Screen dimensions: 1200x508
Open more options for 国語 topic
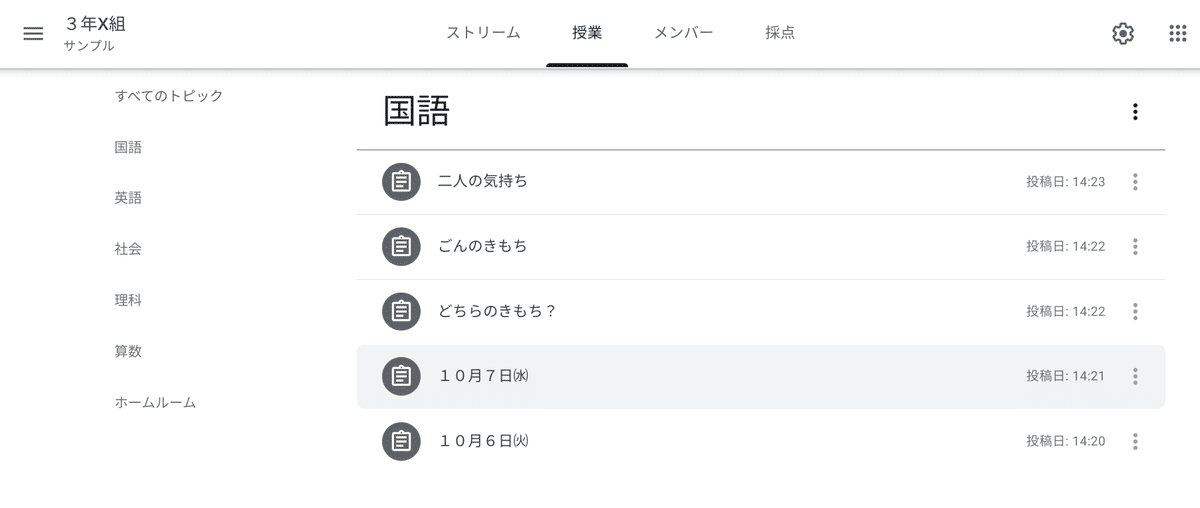click(x=1135, y=112)
